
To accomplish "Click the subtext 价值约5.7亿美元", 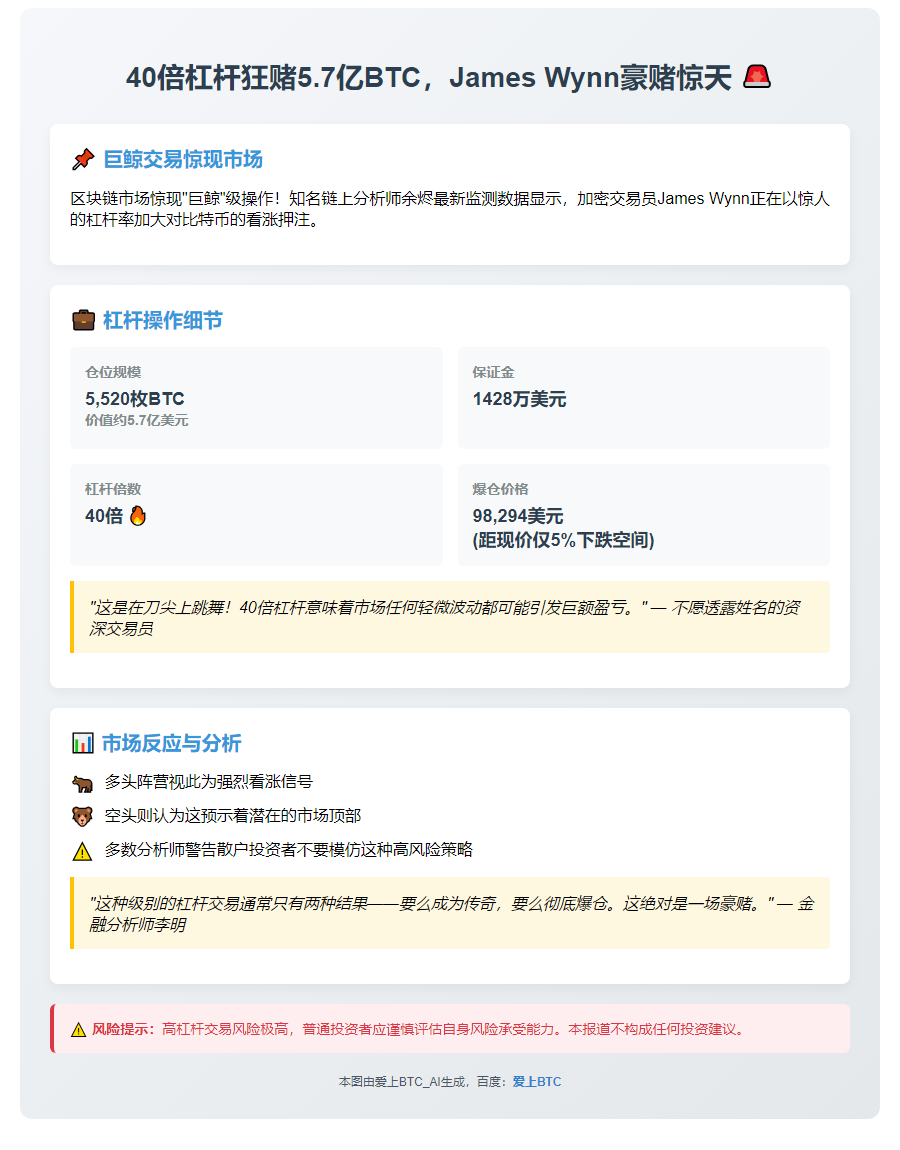I will click(136, 420).
